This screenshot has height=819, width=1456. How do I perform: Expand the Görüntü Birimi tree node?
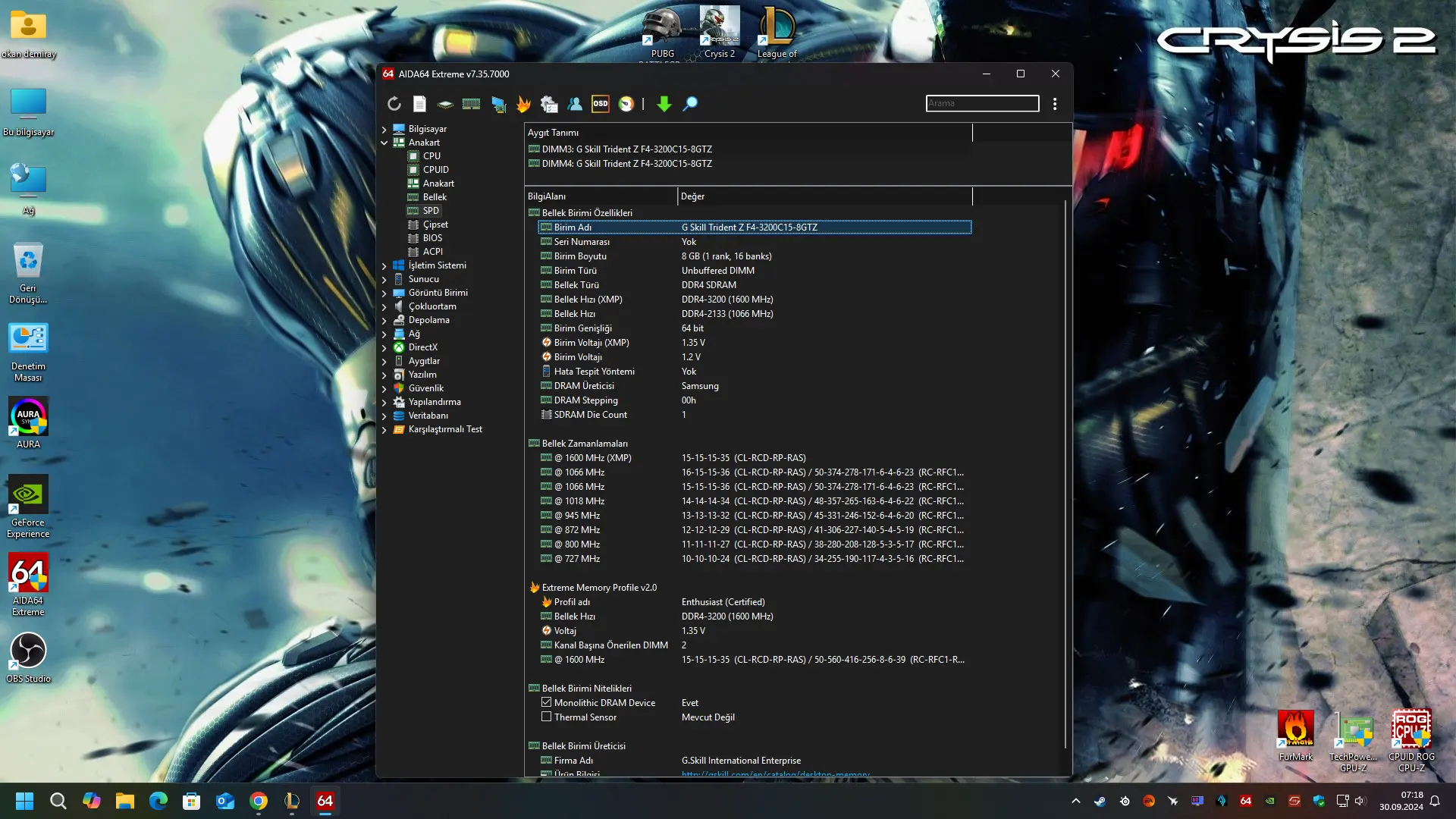click(384, 293)
